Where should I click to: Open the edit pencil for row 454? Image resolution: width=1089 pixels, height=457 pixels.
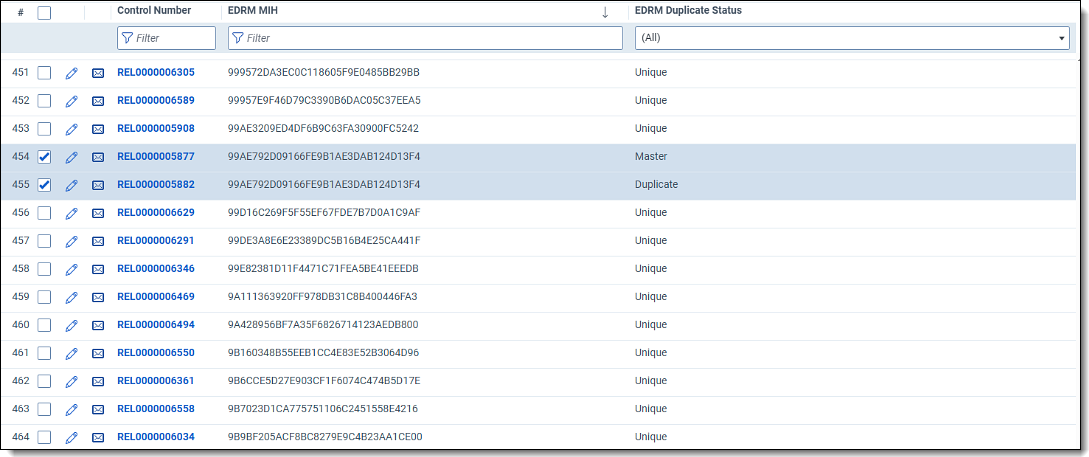coord(71,157)
